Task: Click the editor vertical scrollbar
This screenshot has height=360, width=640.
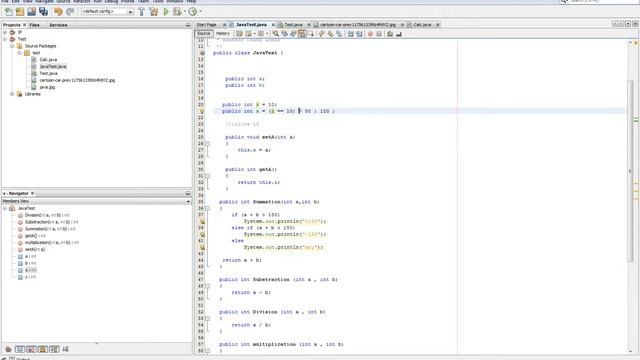Action: 630,171
